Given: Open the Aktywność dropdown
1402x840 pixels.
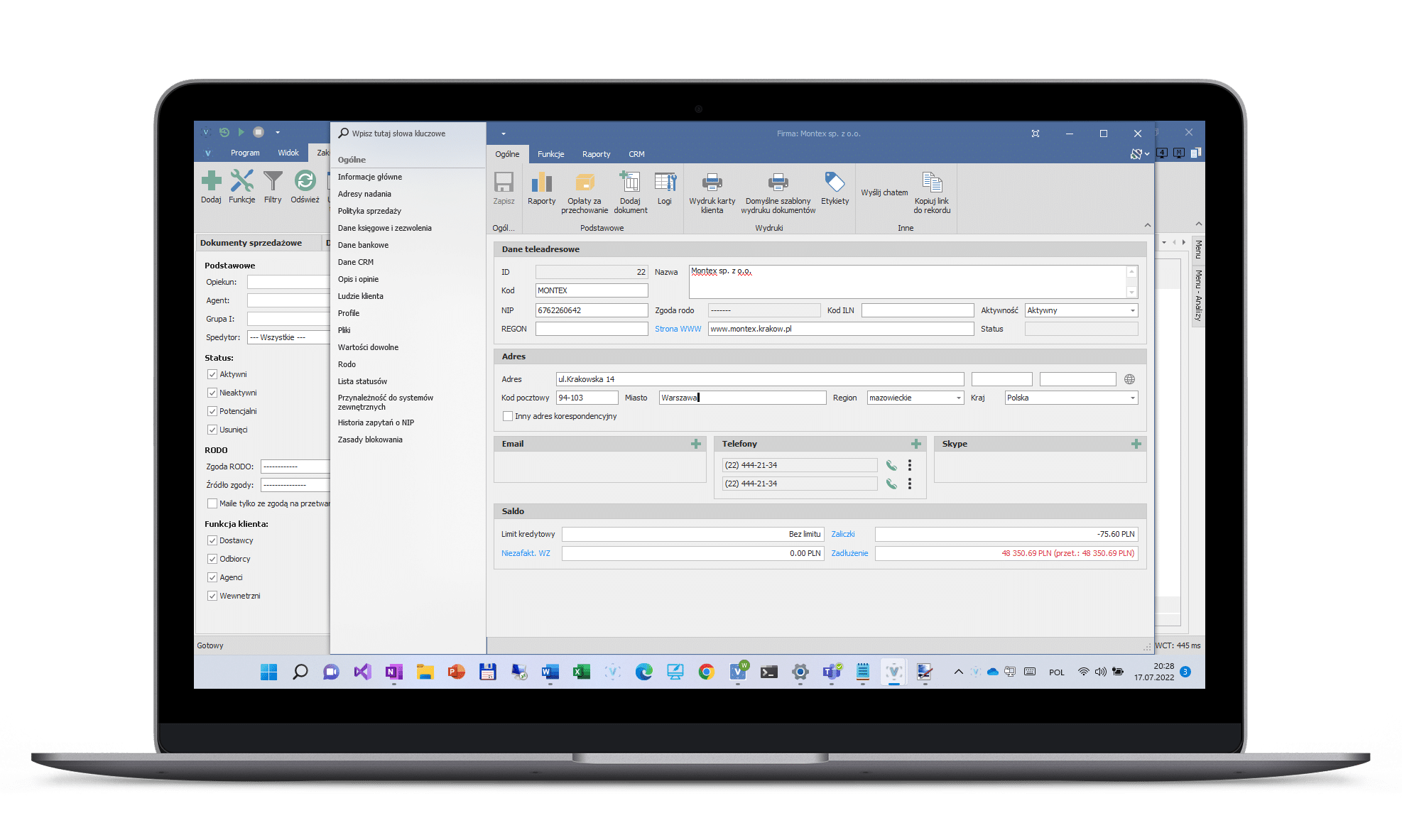Looking at the screenshot, I should (1081, 310).
